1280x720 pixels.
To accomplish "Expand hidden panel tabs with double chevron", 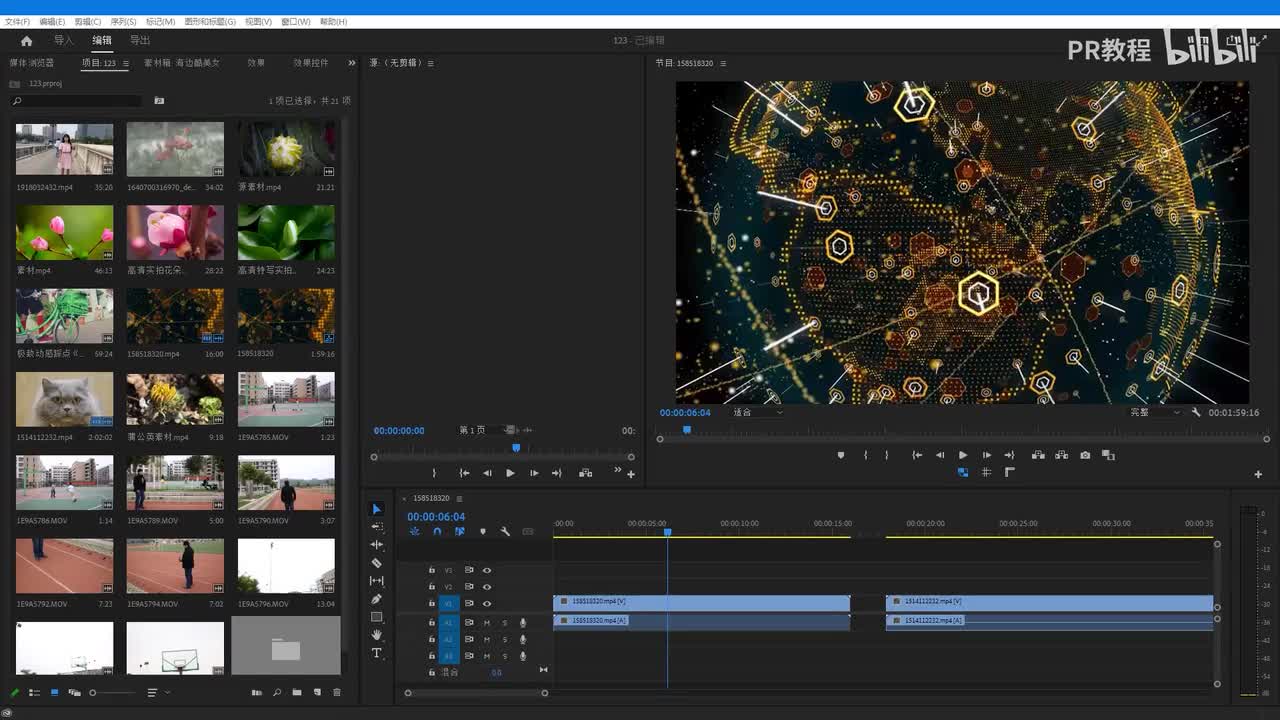I will (x=351, y=63).
